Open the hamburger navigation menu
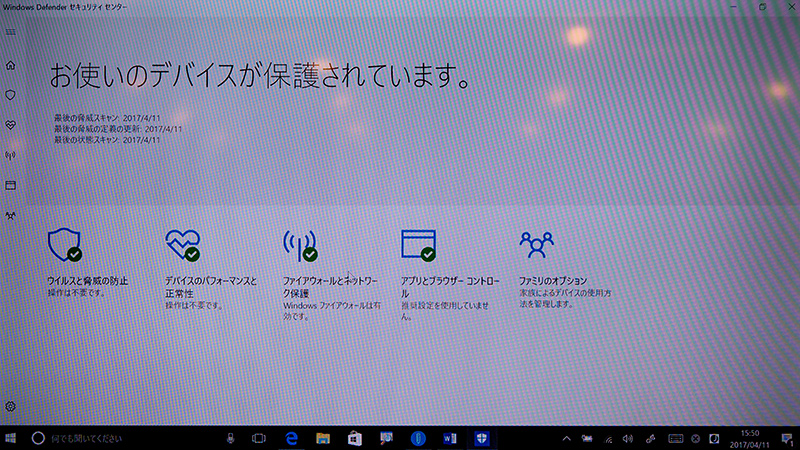The height and width of the screenshot is (450, 800). pos(10,32)
